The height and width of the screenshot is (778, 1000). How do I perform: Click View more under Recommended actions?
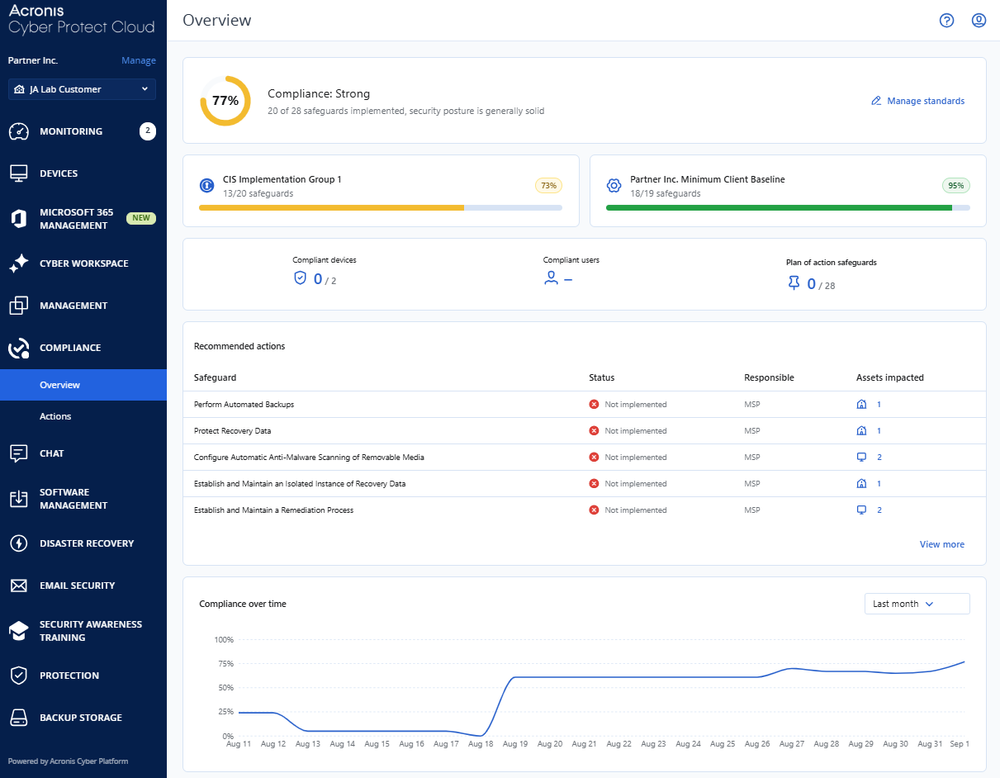point(941,545)
